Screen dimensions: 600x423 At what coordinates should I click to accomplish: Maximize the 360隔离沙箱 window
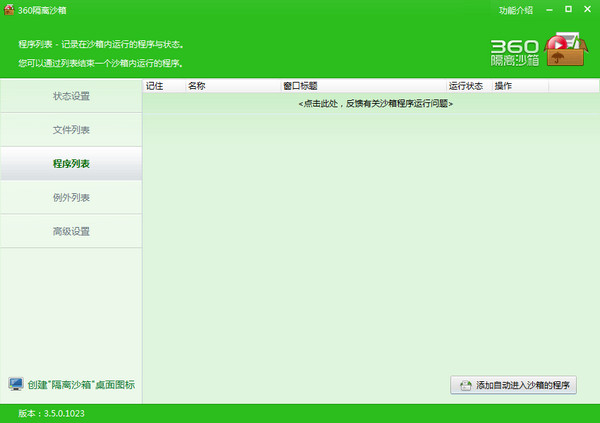(x=568, y=10)
